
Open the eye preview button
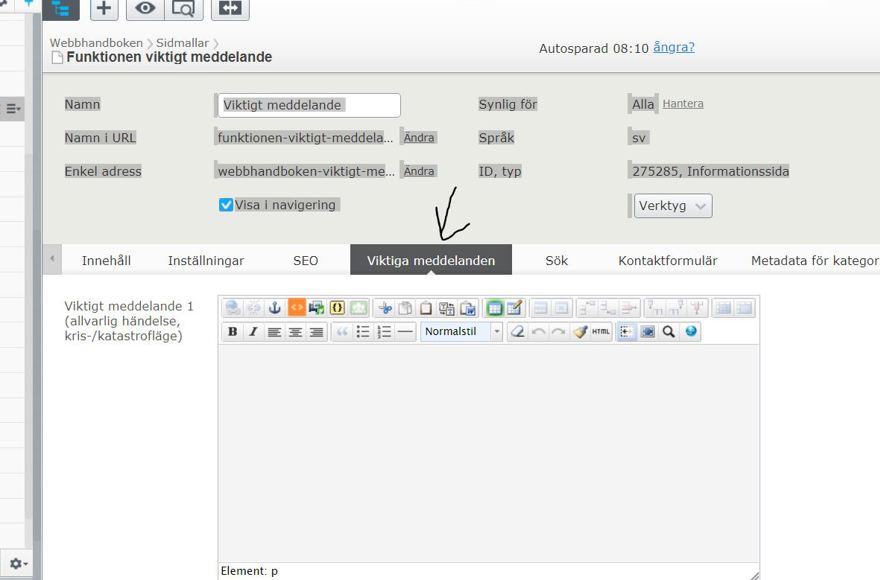point(145,9)
